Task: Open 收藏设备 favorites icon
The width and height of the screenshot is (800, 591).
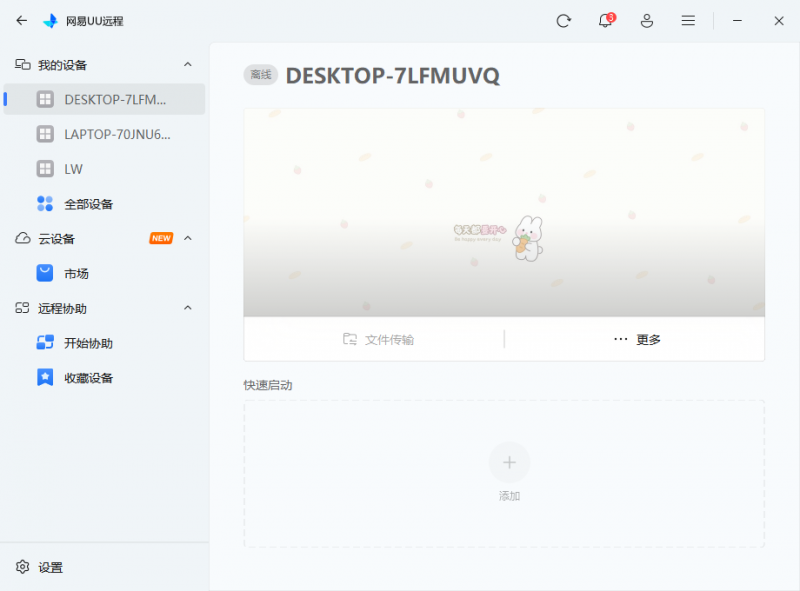Action: [x=42, y=377]
